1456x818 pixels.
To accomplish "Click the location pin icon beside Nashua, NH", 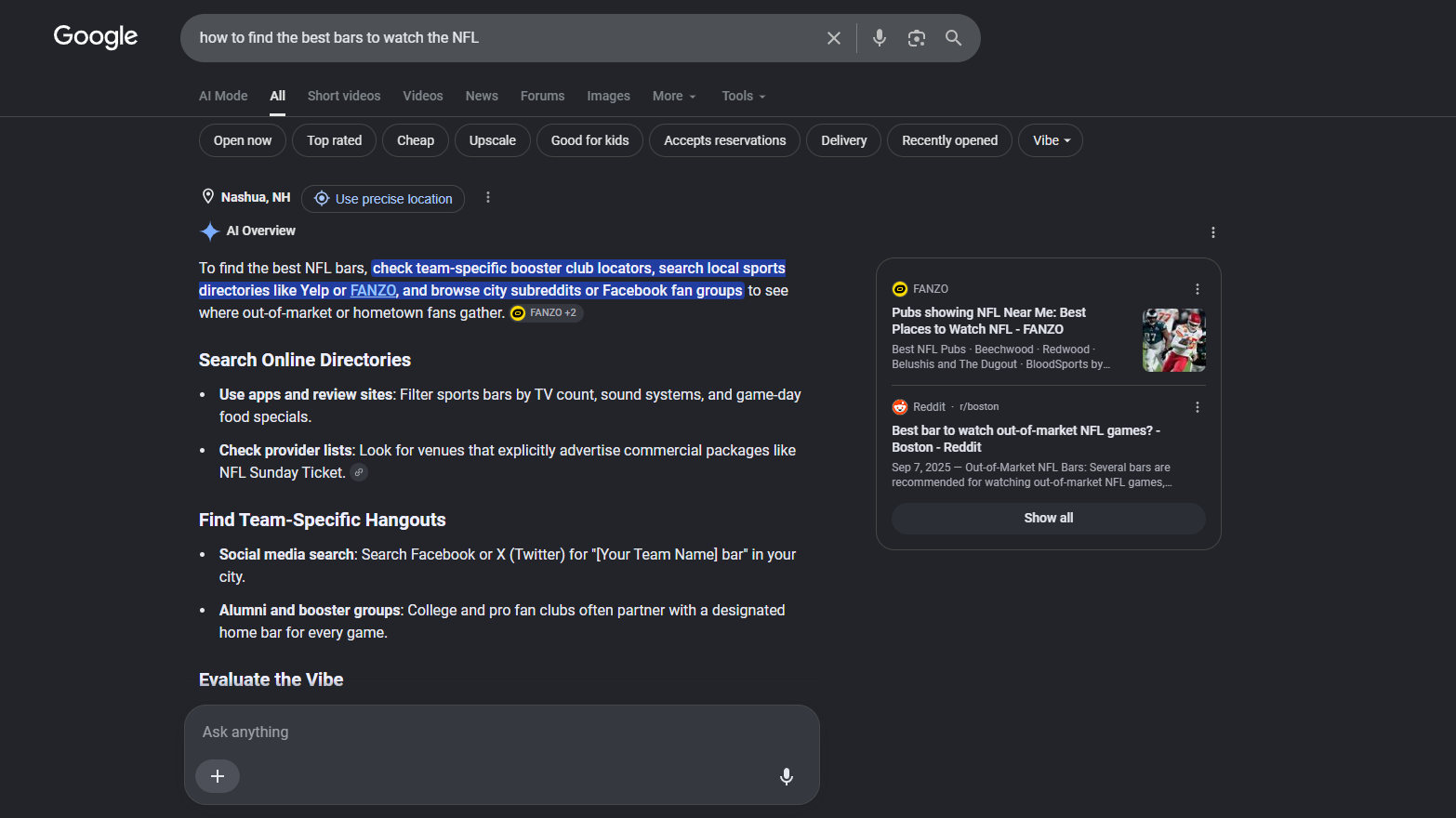I will point(208,197).
